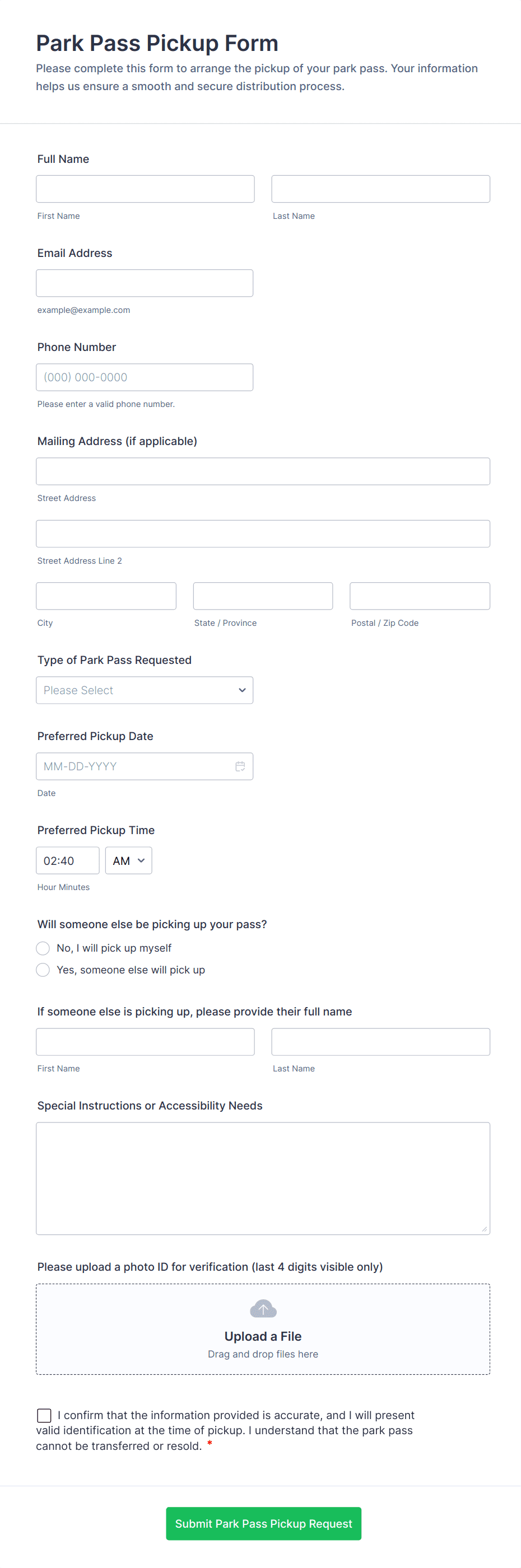Click the calendar icon in pickup date field
521x1568 pixels.
point(240,766)
